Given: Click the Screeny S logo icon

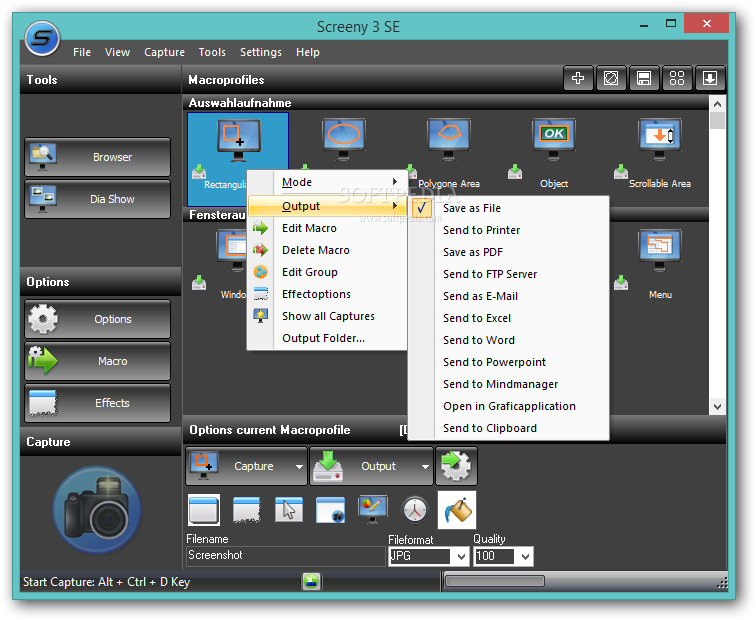Looking at the screenshot, I should point(42,38).
